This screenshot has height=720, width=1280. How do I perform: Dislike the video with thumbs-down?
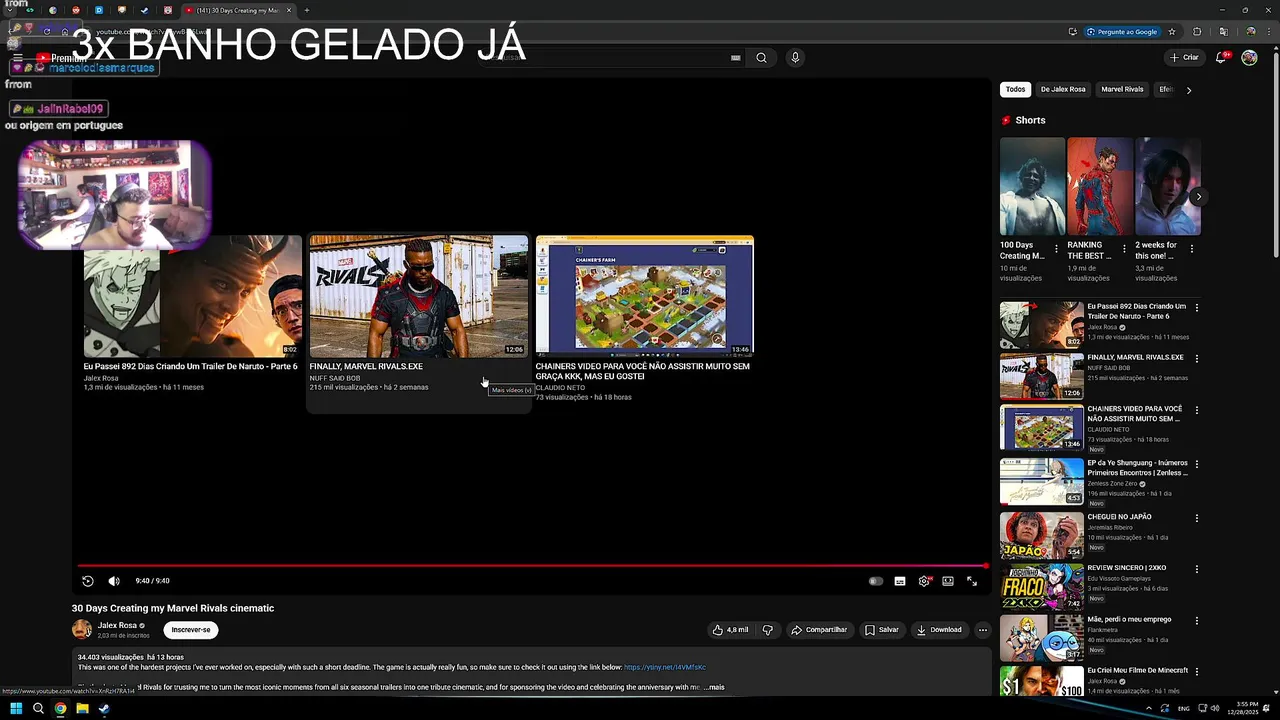click(x=768, y=630)
